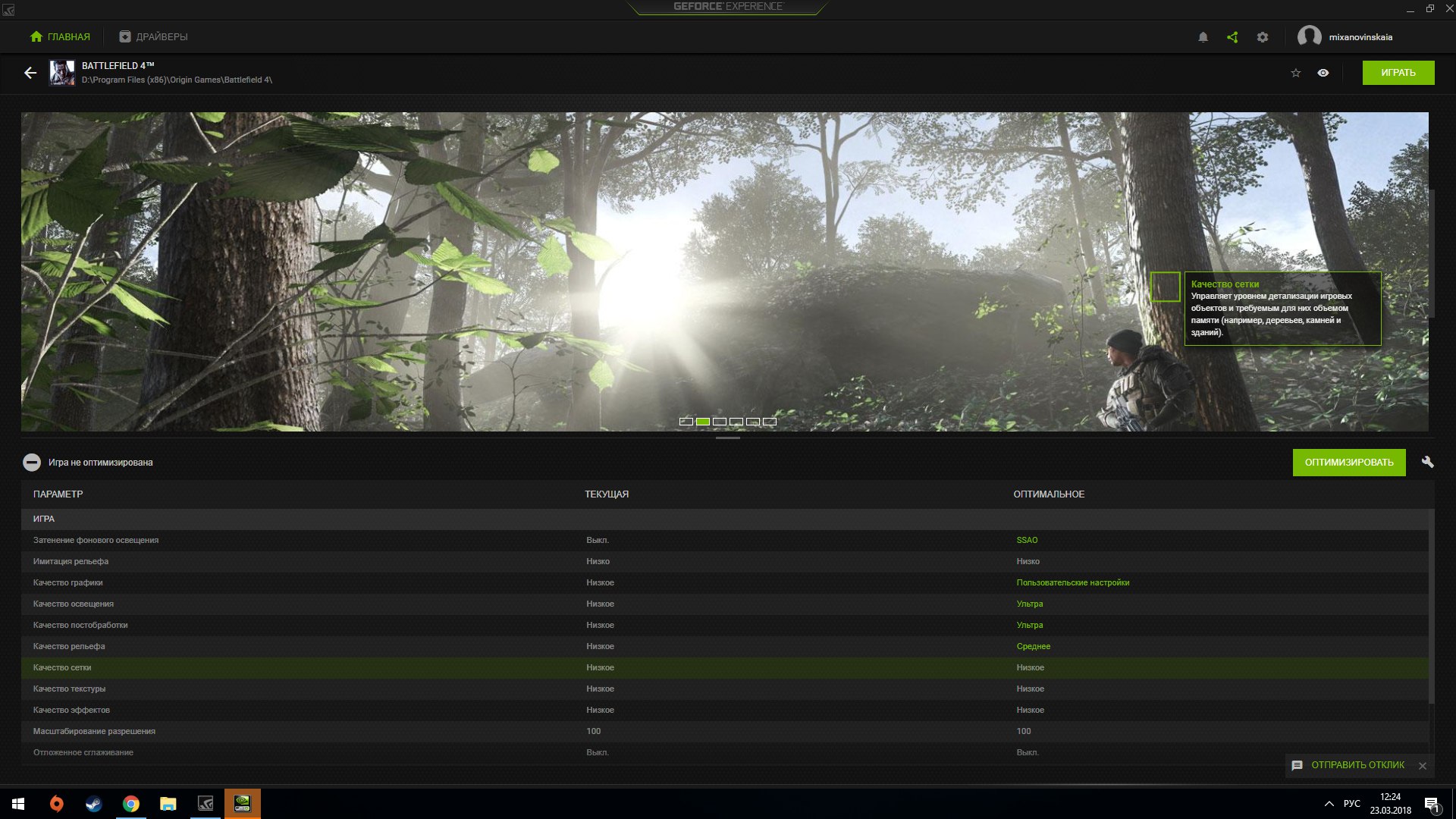This screenshot has height=819, width=1456.
Task: Open custom settings wrench icon
Action: [1427, 462]
